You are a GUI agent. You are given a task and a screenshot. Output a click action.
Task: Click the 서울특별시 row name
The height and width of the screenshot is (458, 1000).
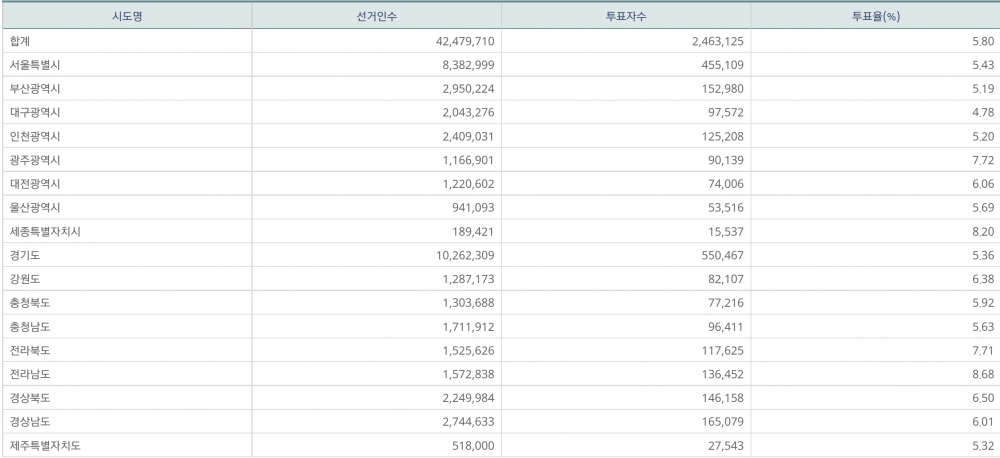tap(35, 65)
